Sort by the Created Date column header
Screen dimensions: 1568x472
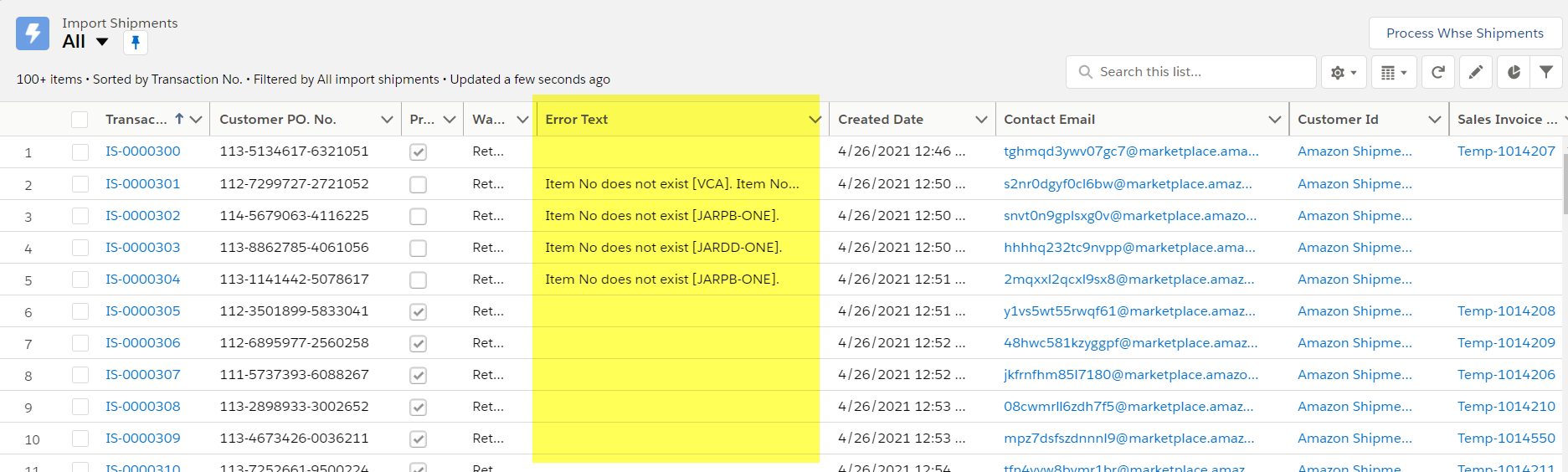click(x=881, y=120)
